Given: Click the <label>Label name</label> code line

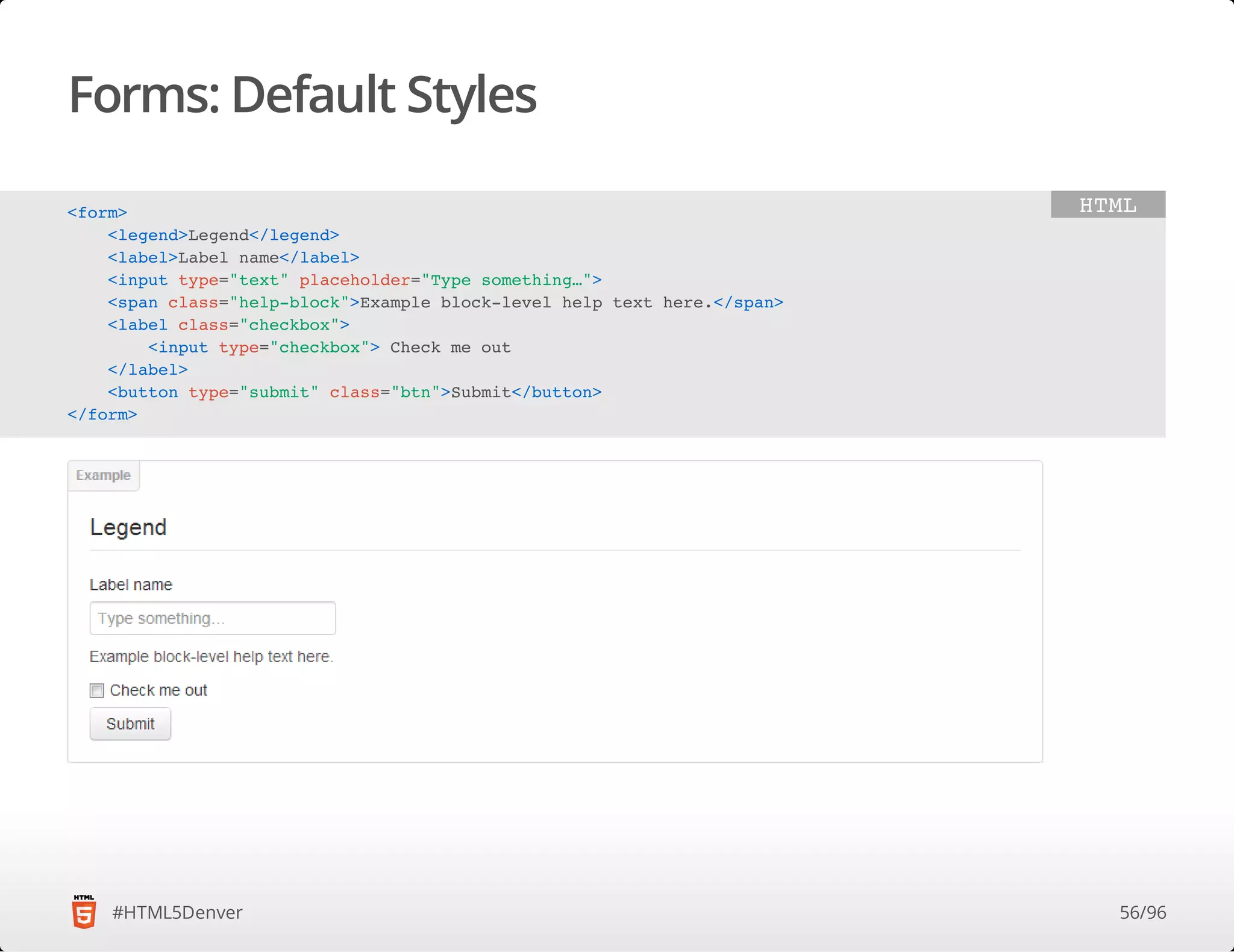Looking at the screenshot, I should (x=233, y=258).
